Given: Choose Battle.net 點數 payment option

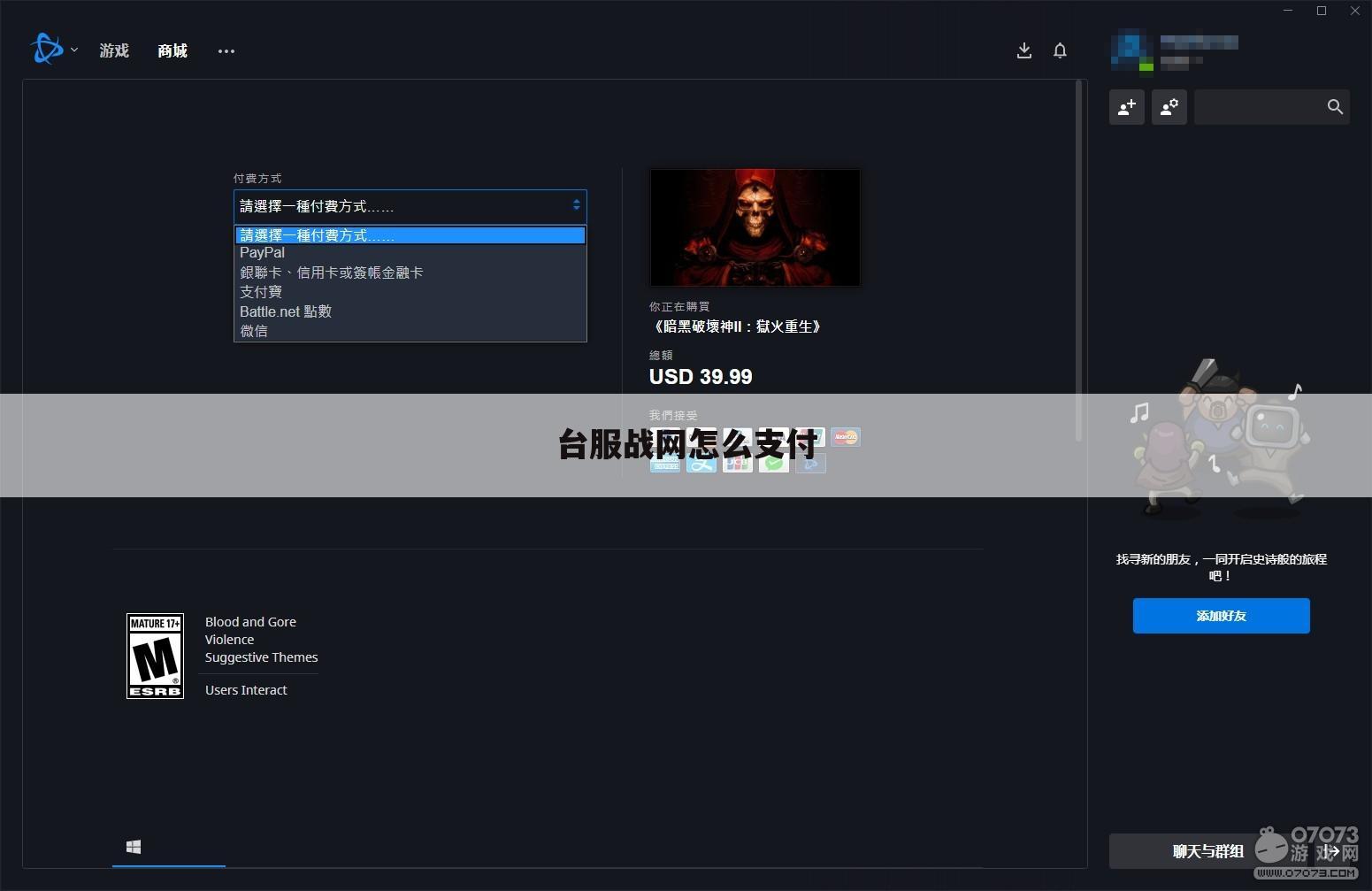Looking at the screenshot, I should [x=410, y=311].
